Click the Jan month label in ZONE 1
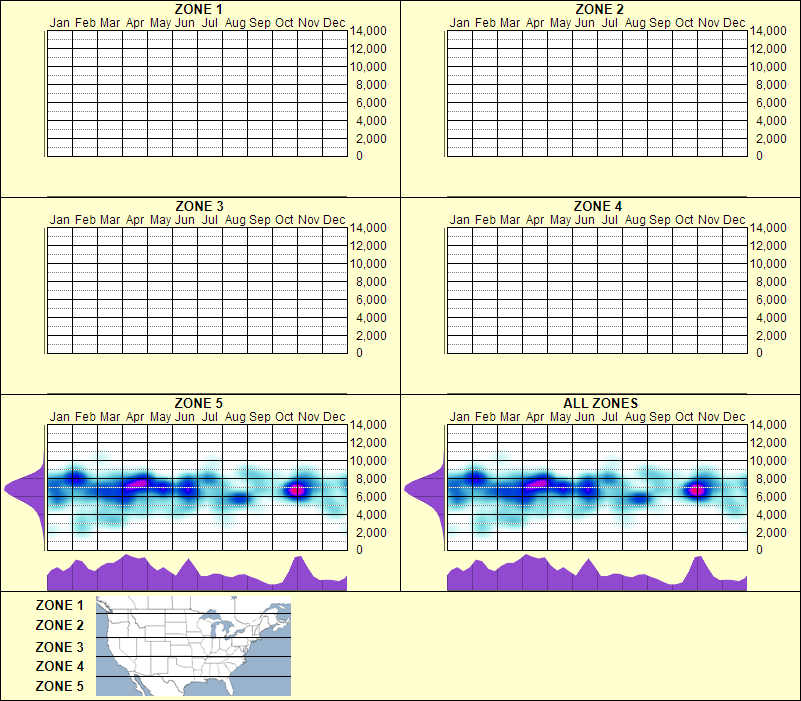The width and height of the screenshot is (801, 701). click(x=60, y=22)
